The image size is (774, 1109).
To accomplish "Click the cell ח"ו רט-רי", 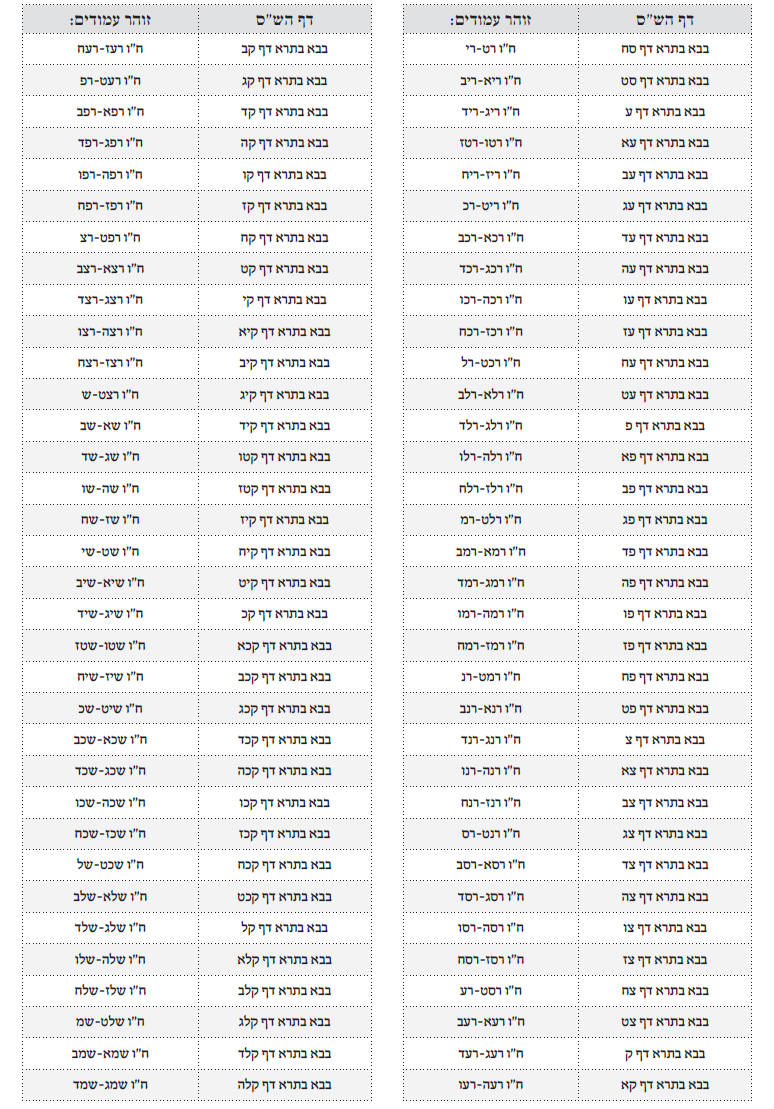I will (x=491, y=50).
